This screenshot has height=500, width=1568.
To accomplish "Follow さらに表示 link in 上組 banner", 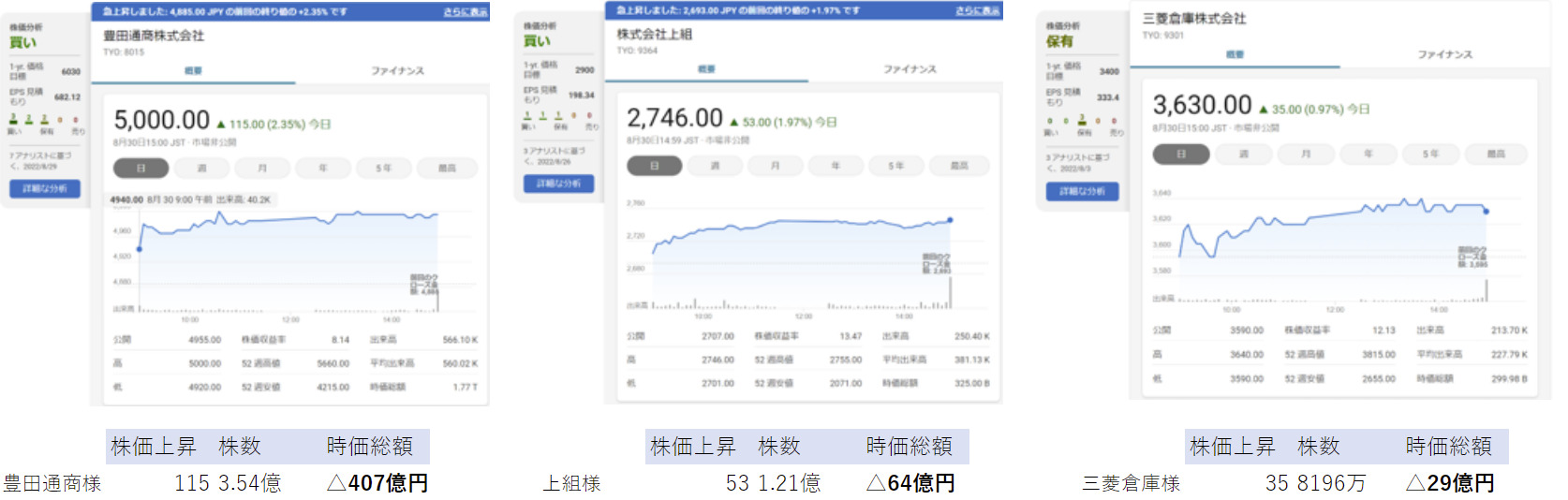I will [978, 10].
